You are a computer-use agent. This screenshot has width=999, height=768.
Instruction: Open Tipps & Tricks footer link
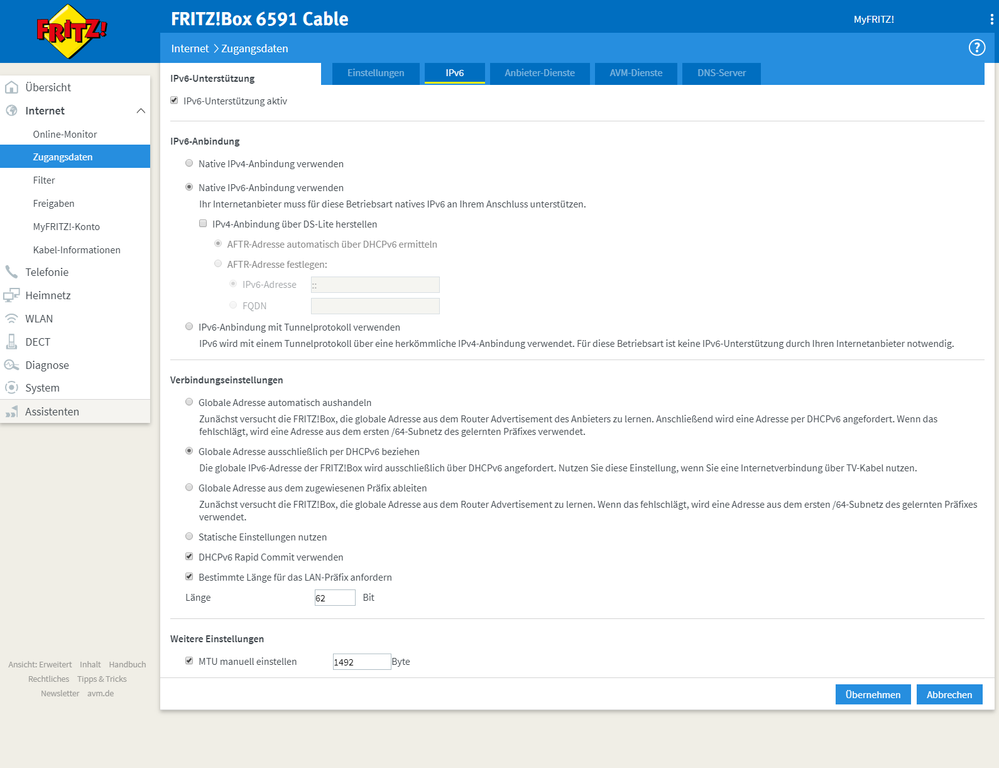(x=102, y=679)
